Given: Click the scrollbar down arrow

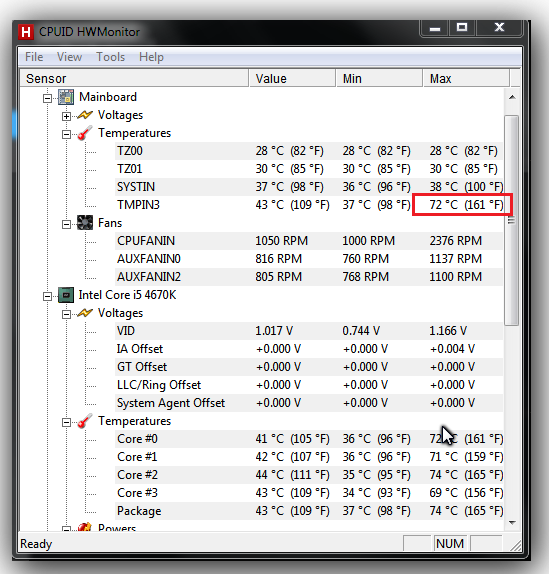Looking at the screenshot, I should [x=512, y=522].
